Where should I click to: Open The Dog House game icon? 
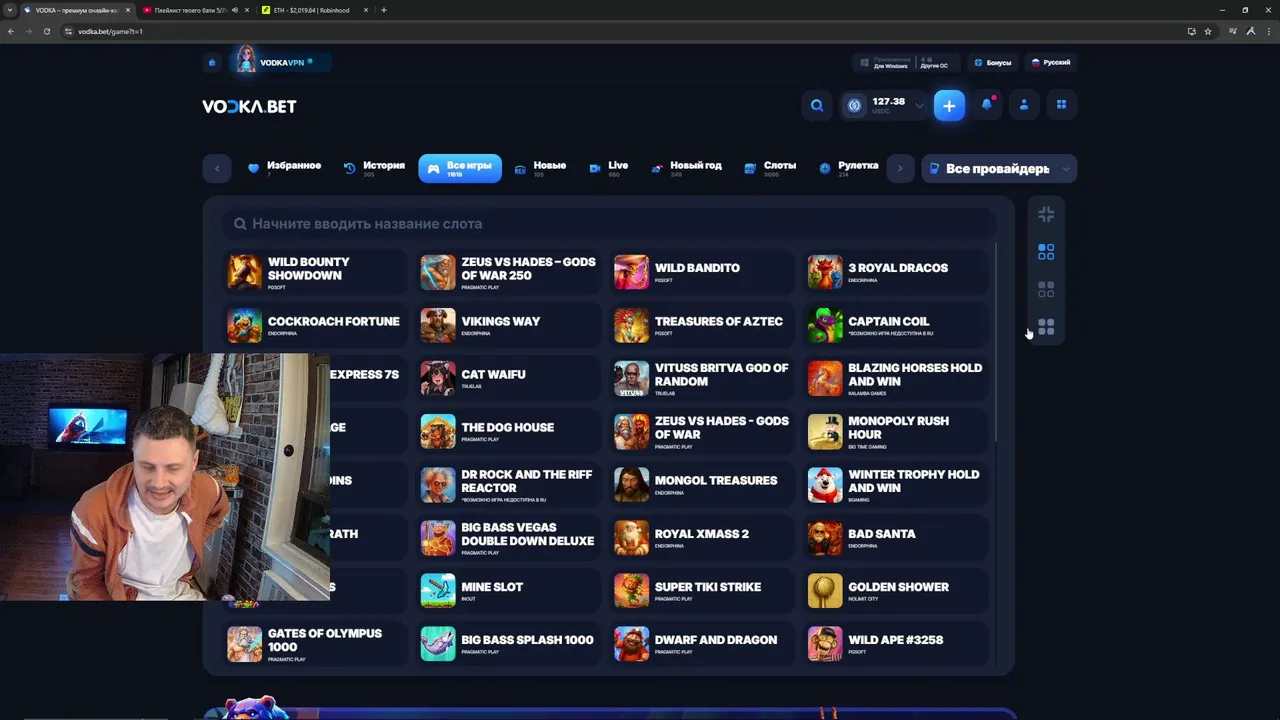pyautogui.click(x=438, y=431)
